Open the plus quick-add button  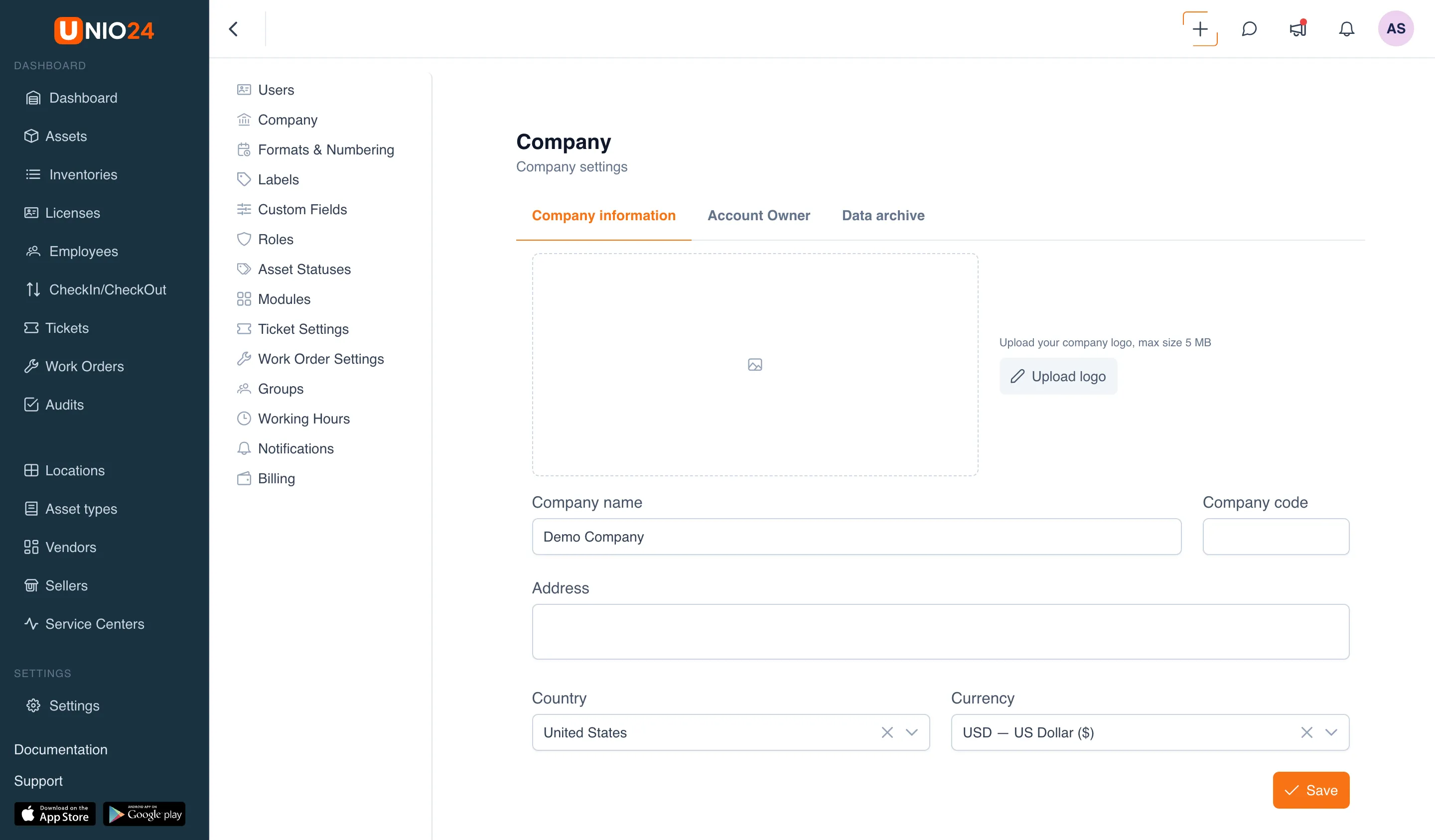click(x=1200, y=29)
